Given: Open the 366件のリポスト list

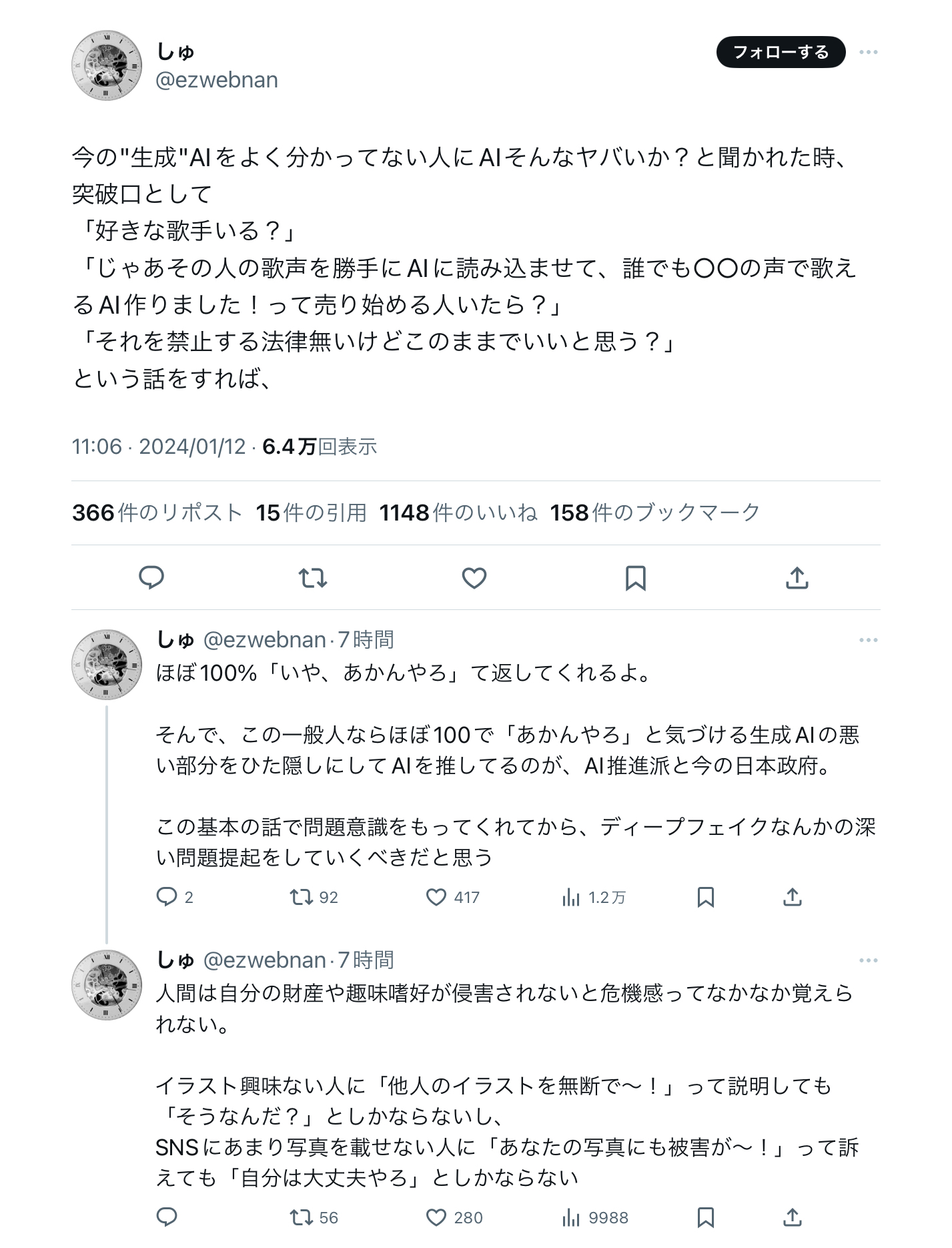Looking at the screenshot, I should point(157,513).
